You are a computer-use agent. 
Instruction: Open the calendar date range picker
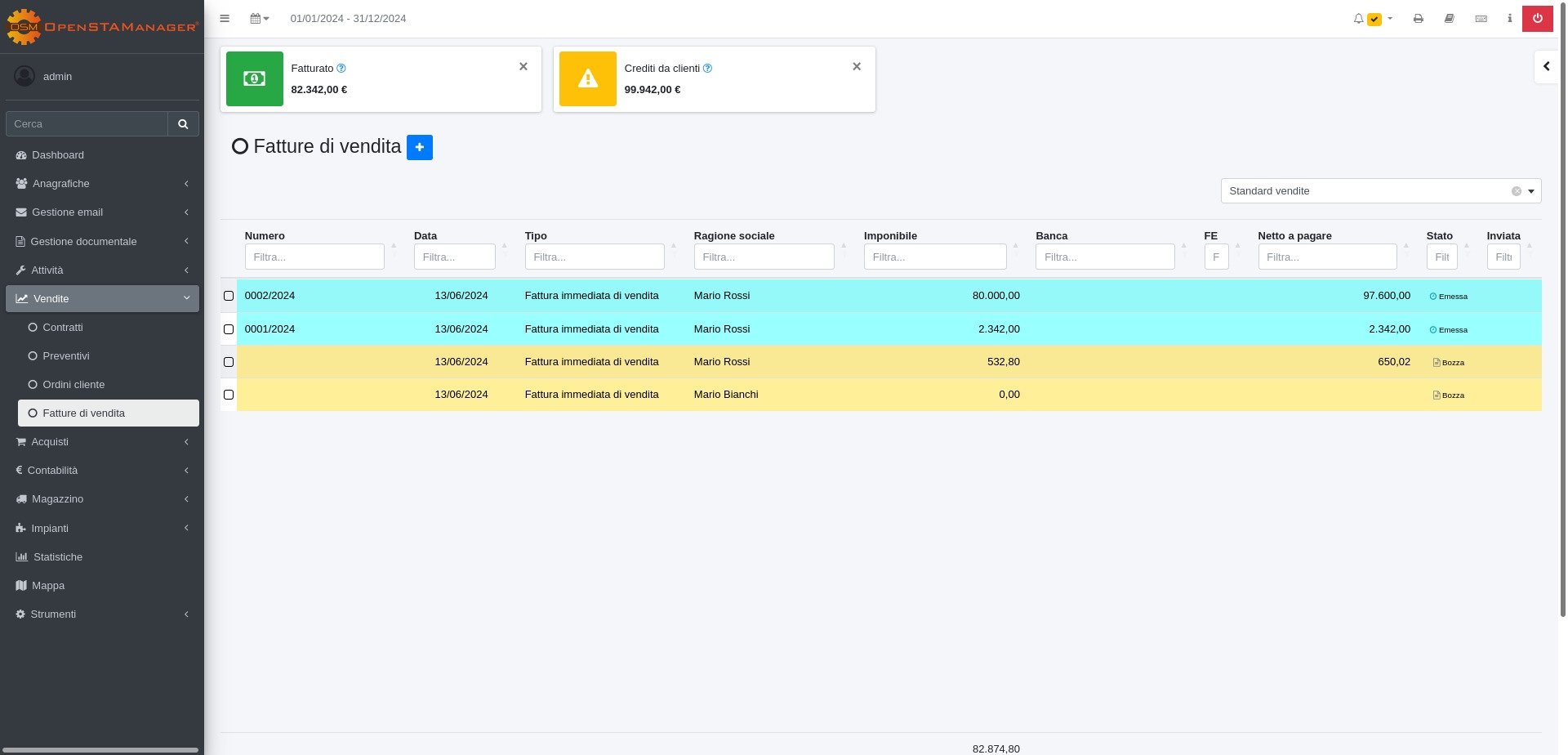pyautogui.click(x=259, y=19)
